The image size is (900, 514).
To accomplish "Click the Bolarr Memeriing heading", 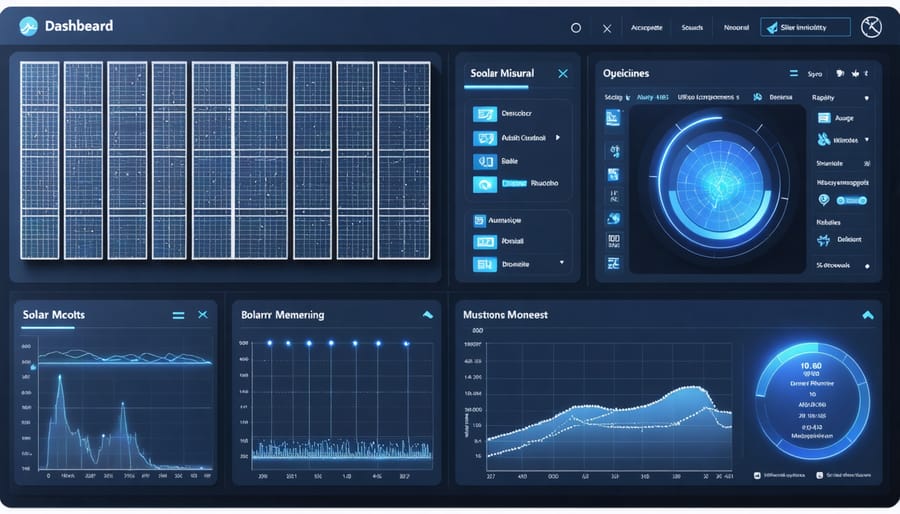I will (282, 315).
